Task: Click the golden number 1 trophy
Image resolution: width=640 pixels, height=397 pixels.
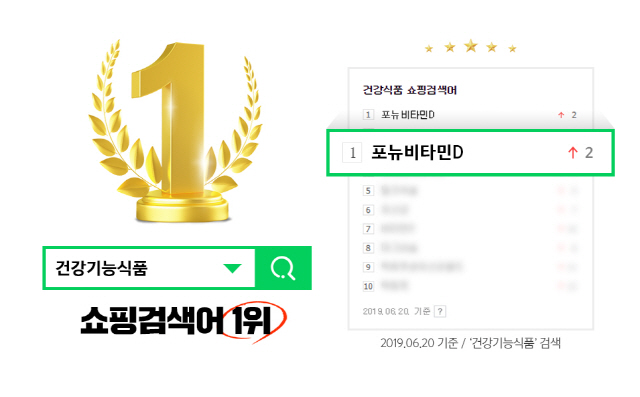Action: click(x=176, y=131)
